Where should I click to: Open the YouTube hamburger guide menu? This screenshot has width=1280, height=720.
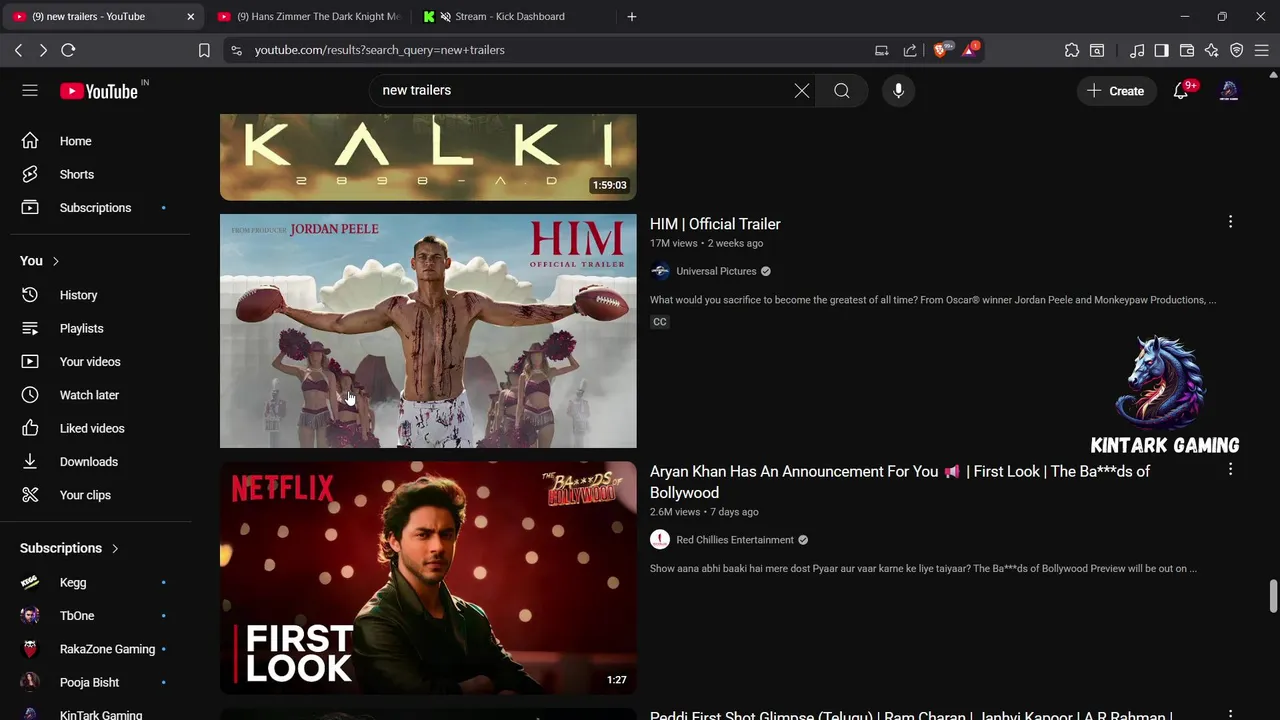(30, 91)
